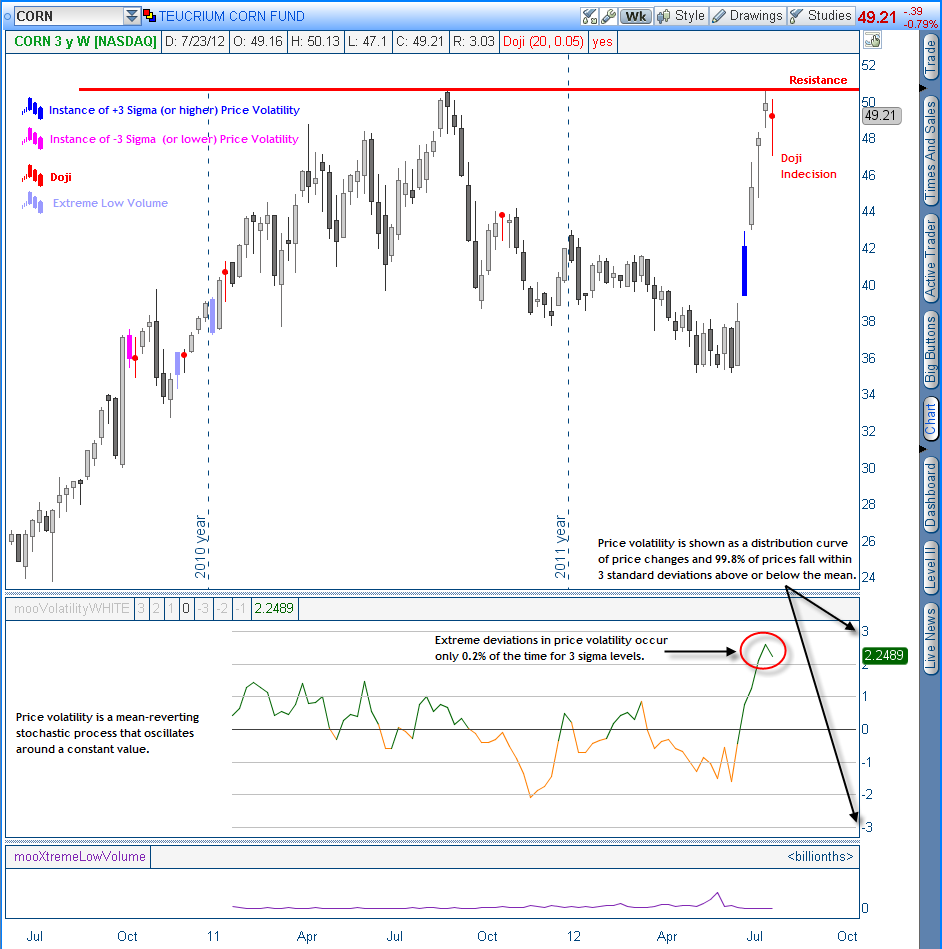Image resolution: width=942 pixels, height=949 pixels.
Task: Open the CORN symbol dropdown
Action: [132, 14]
